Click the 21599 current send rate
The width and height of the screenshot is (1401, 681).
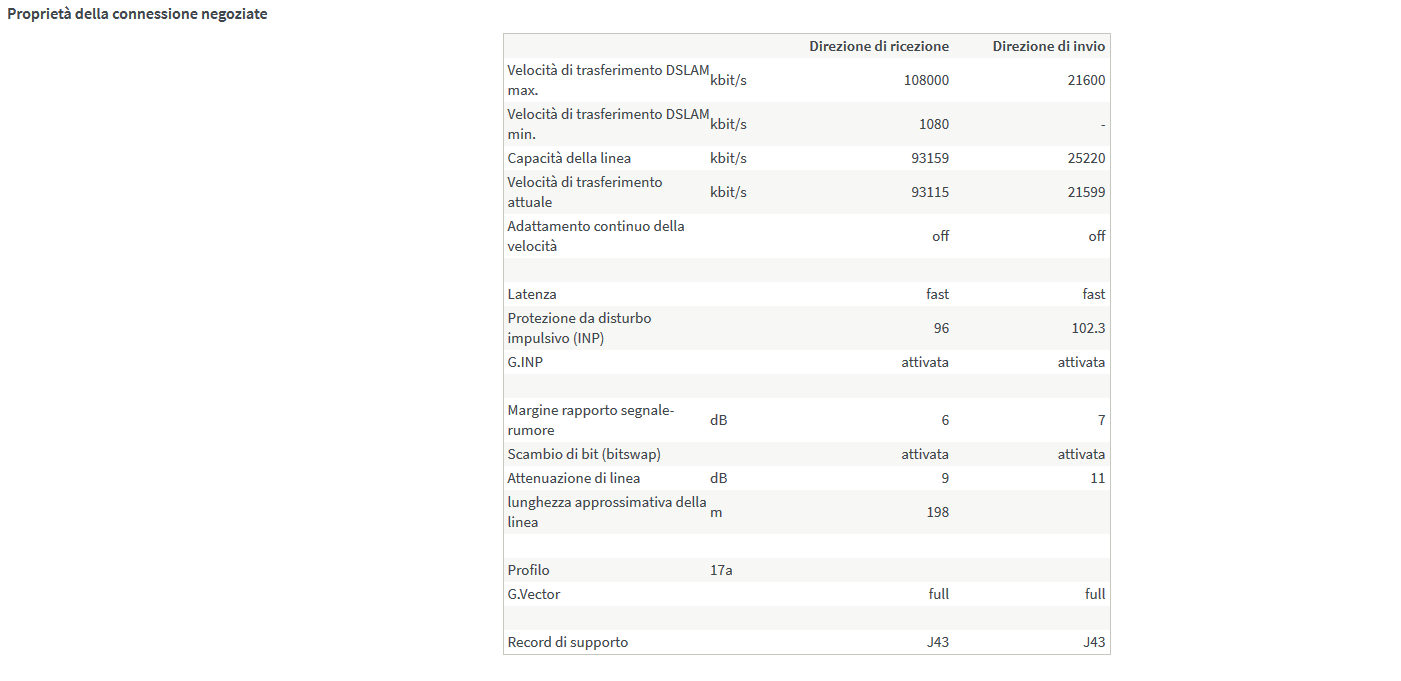pyautogui.click(x=1087, y=192)
